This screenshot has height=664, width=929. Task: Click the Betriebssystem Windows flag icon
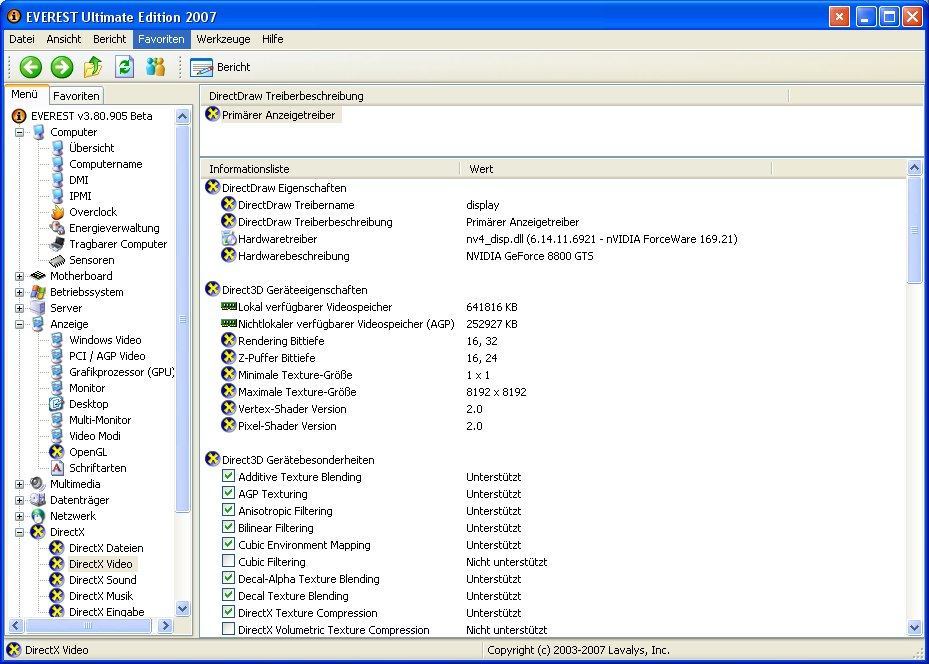click(x=39, y=292)
